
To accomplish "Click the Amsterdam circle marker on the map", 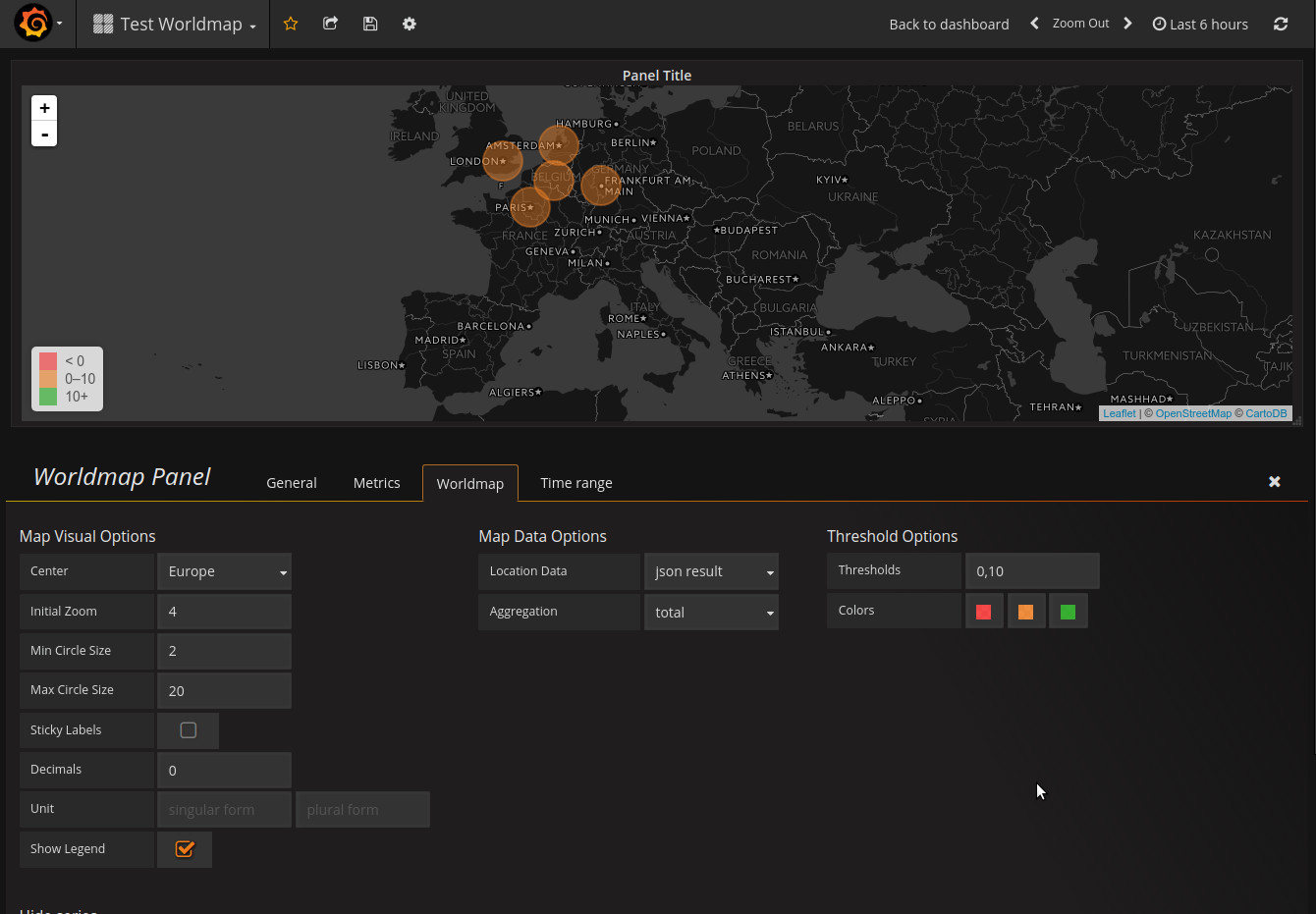I will click(558, 145).
